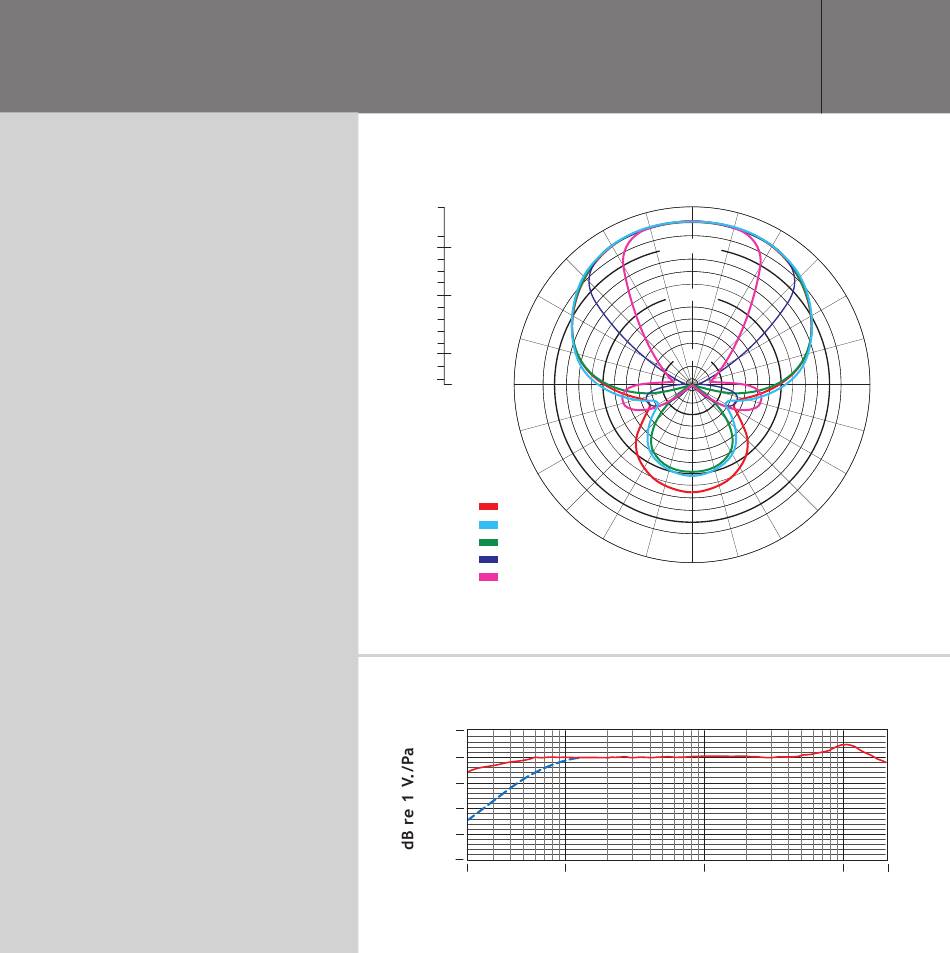The image size is (950, 953).
Task: Select the navy blue legend swatch
Action: click(488, 560)
